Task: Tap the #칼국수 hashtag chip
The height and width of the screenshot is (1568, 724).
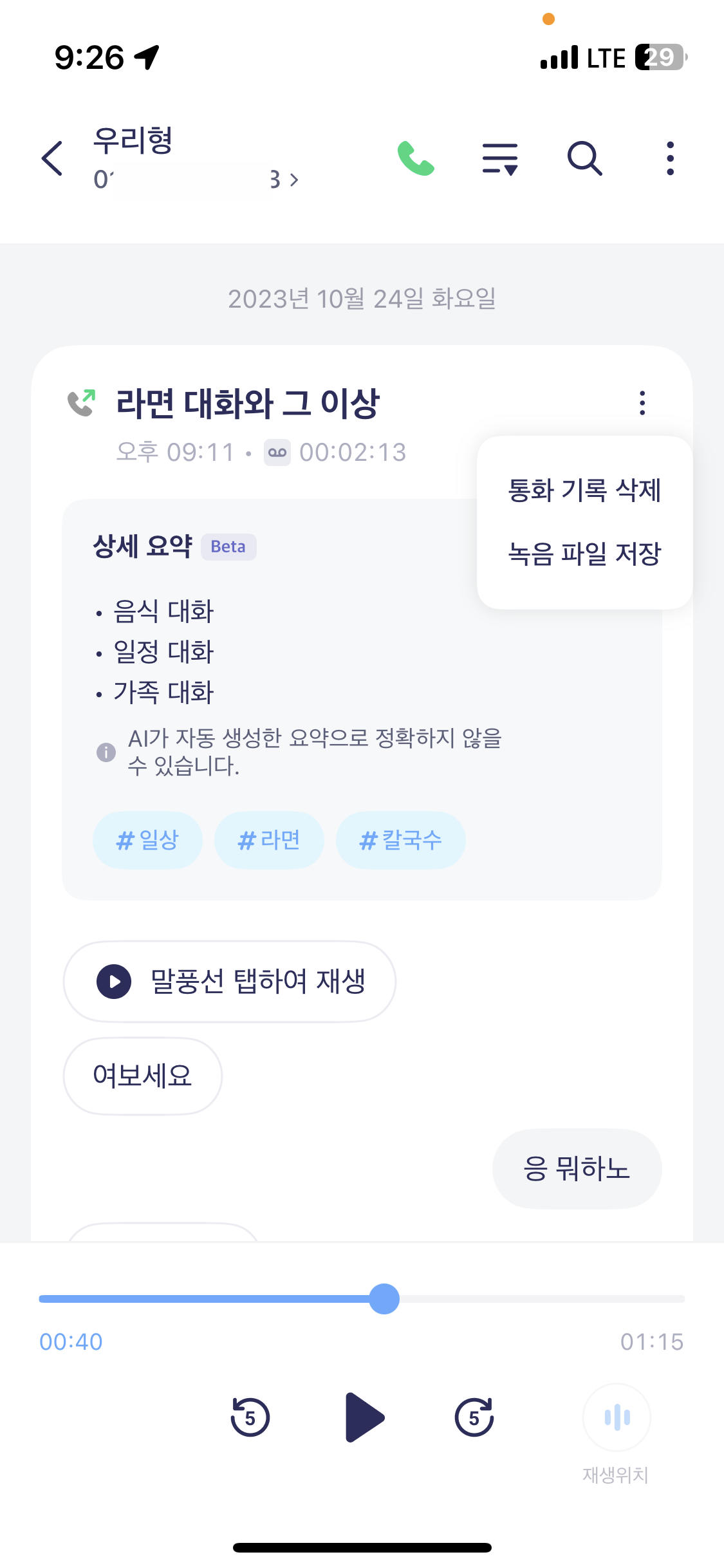Action: tap(400, 840)
